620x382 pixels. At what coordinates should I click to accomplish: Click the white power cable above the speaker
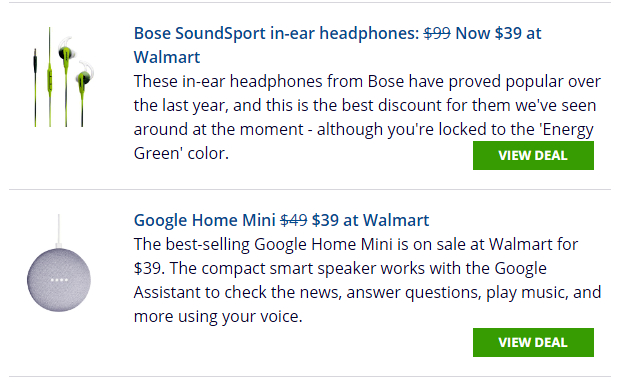[59, 231]
